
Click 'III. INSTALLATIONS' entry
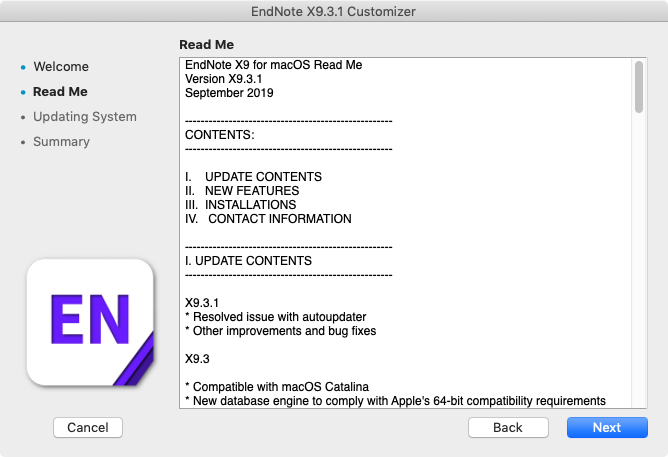pyautogui.click(x=240, y=205)
